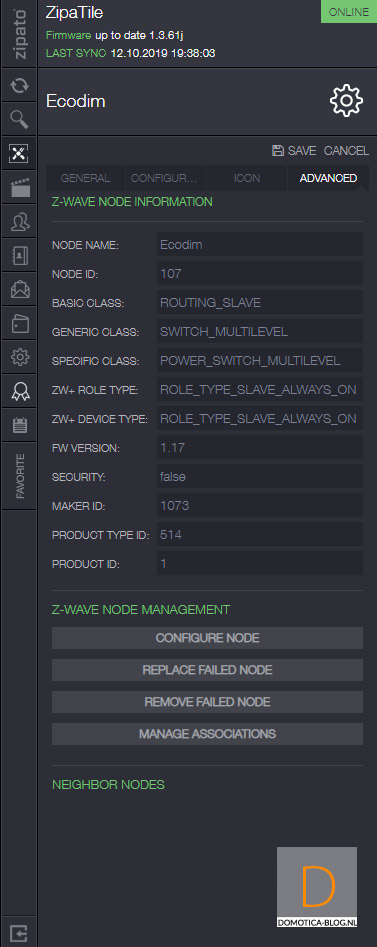Click REMOVE FAILED NODE button
This screenshot has width=377, height=947.
[x=207, y=702]
